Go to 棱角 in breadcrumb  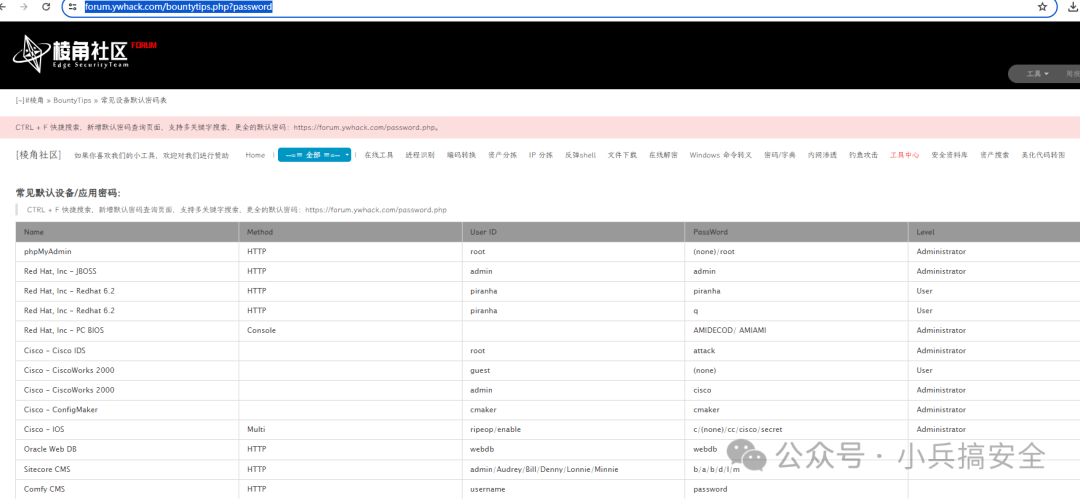click(x=34, y=100)
